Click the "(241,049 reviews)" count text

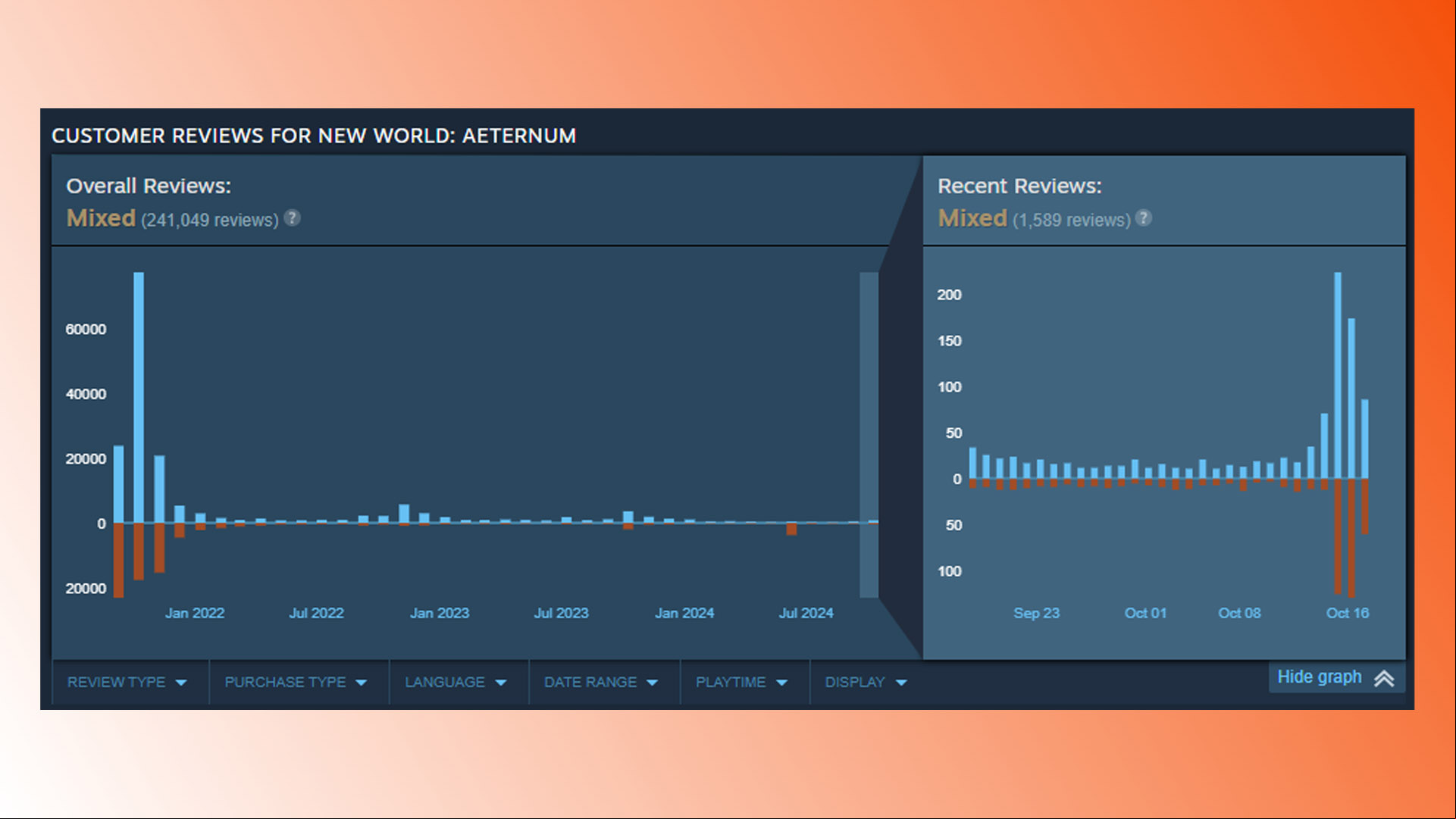click(x=210, y=220)
